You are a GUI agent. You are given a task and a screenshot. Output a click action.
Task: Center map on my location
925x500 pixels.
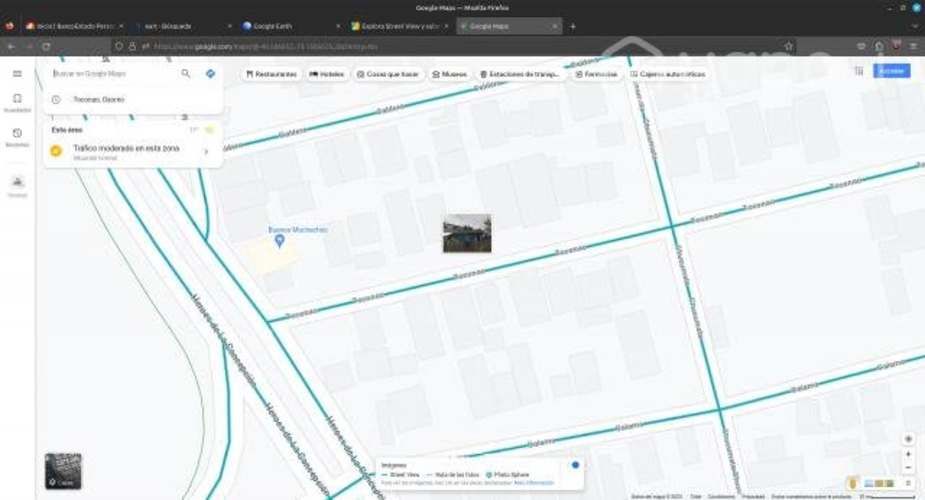[x=908, y=439]
